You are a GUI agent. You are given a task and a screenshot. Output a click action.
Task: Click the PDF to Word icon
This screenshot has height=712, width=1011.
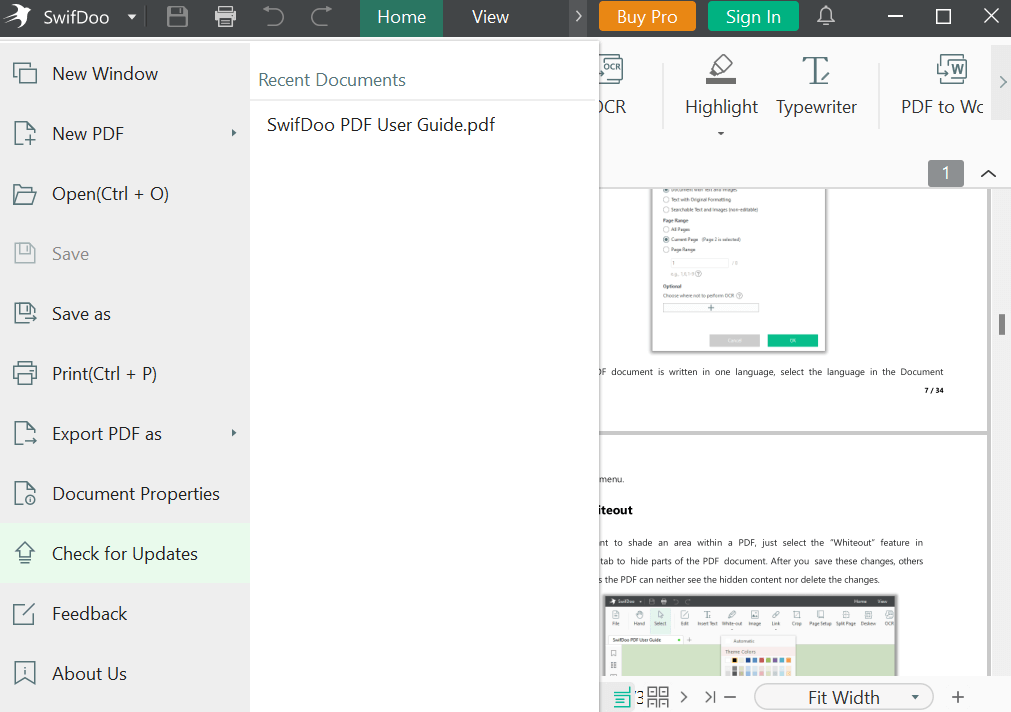tap(952, 69)
